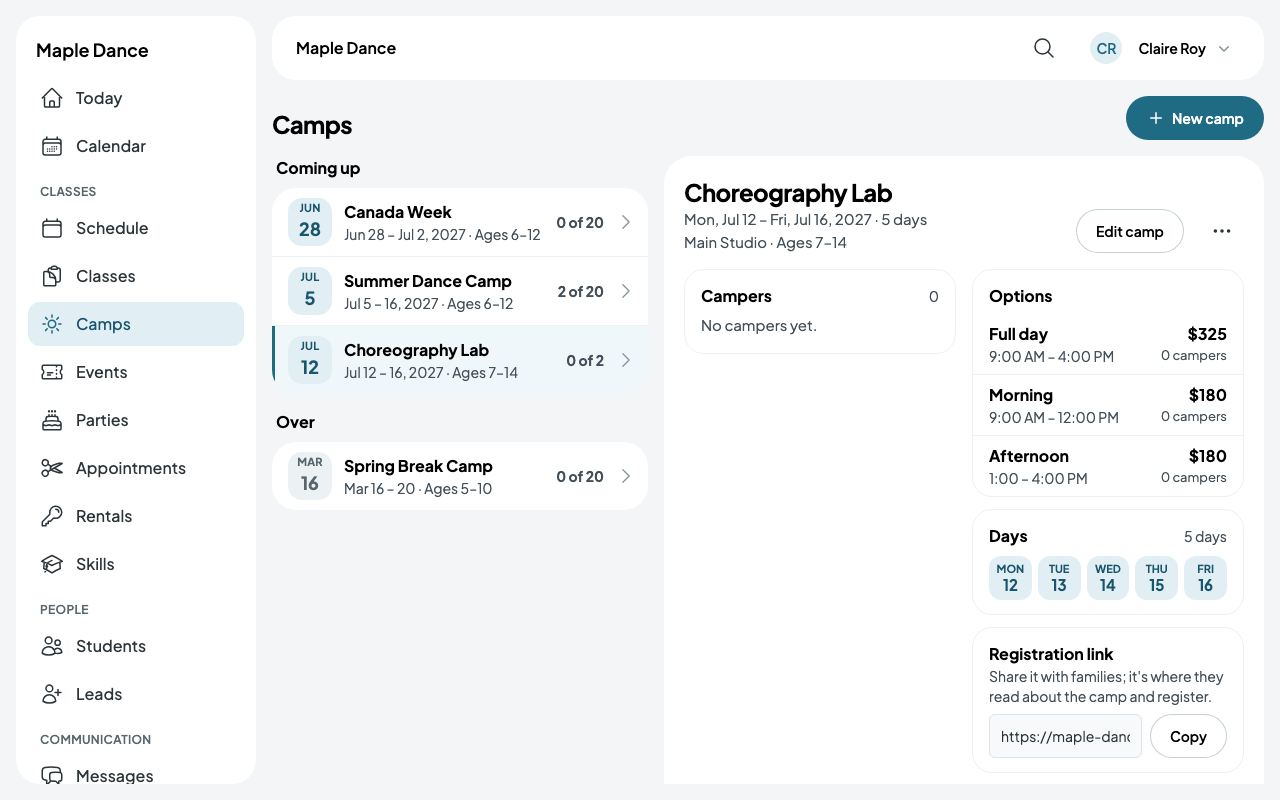Open the three-dot more options menu
1280x800 pixels.
point(1222,231)
